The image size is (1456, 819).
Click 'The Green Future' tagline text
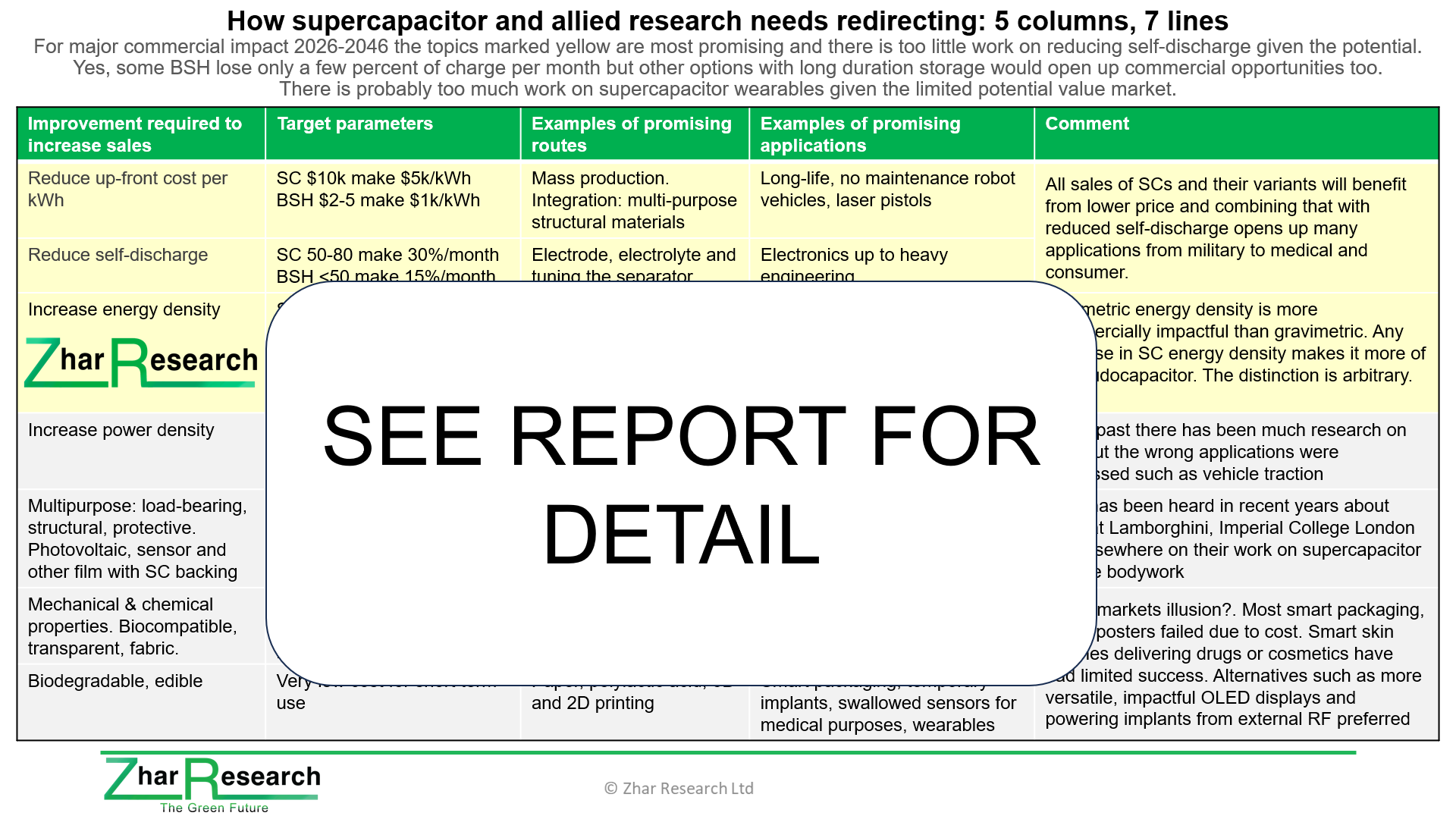[x=214, y=808]
